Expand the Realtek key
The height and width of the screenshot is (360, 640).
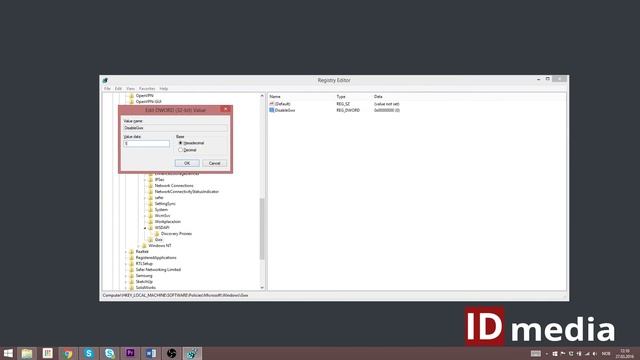tap(126, 252)
